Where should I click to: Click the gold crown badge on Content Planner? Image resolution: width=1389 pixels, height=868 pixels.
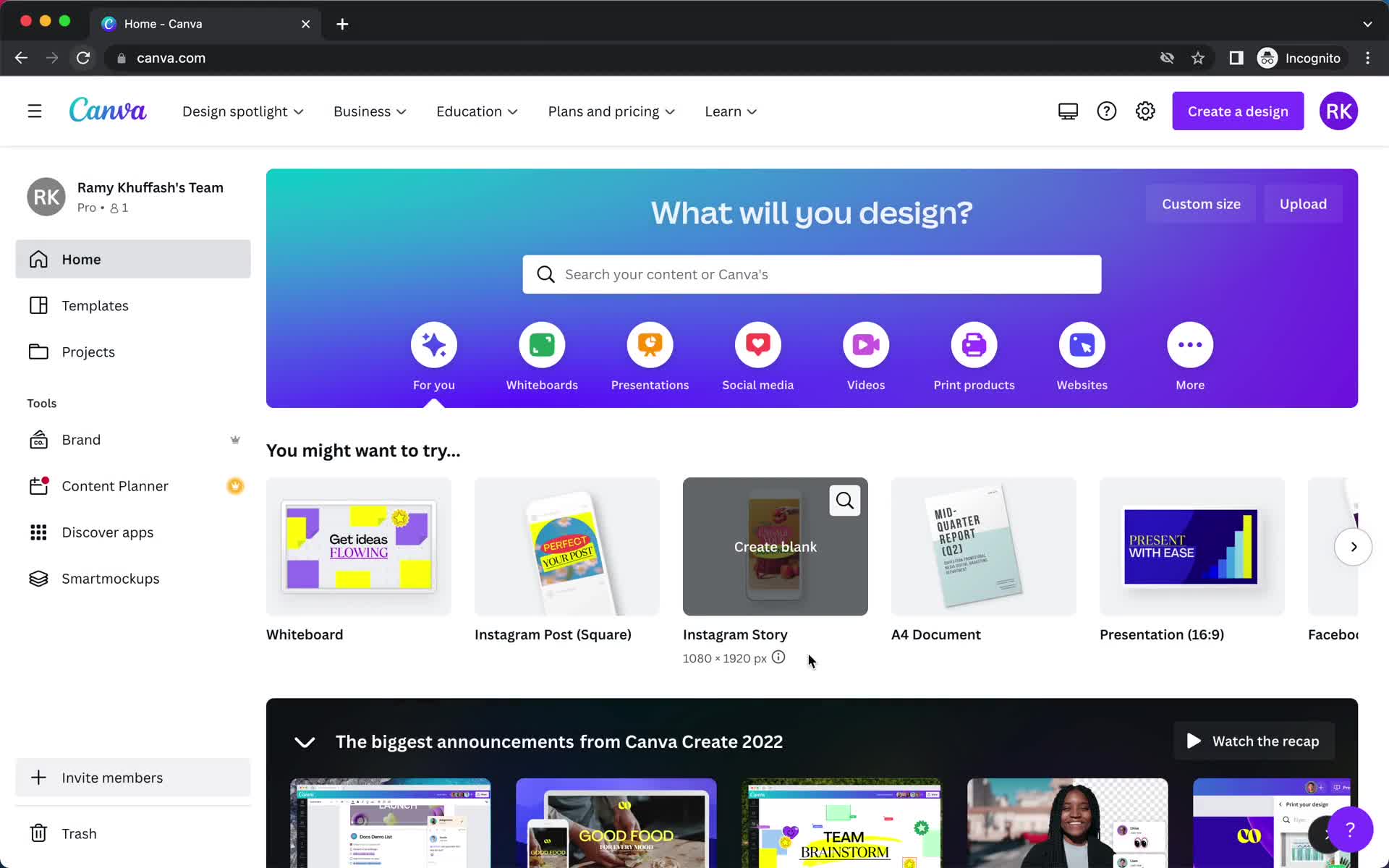[x=235, y=486]
